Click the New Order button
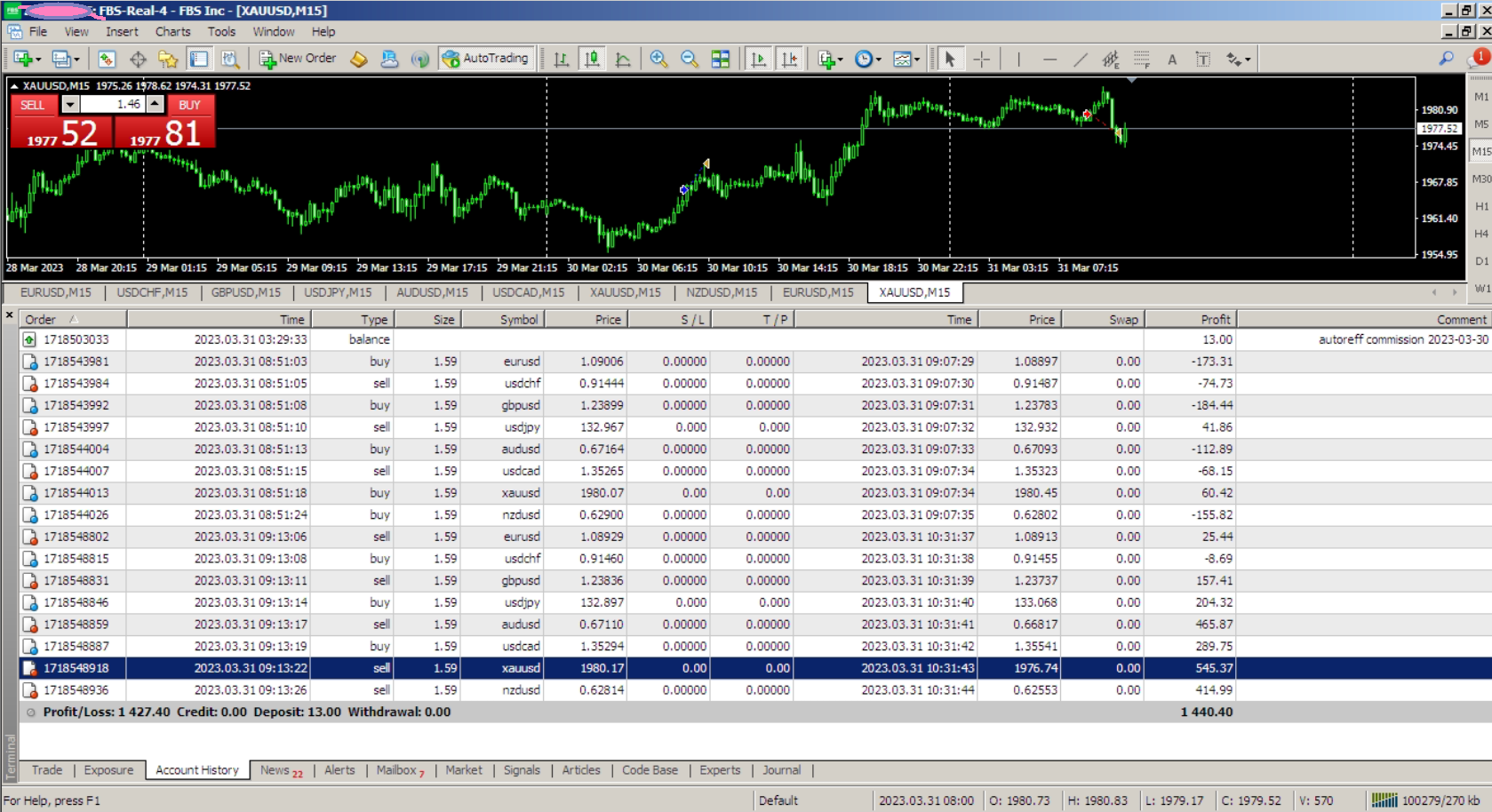The width and height of the screenshot is (1492, 812). point(298,59)
